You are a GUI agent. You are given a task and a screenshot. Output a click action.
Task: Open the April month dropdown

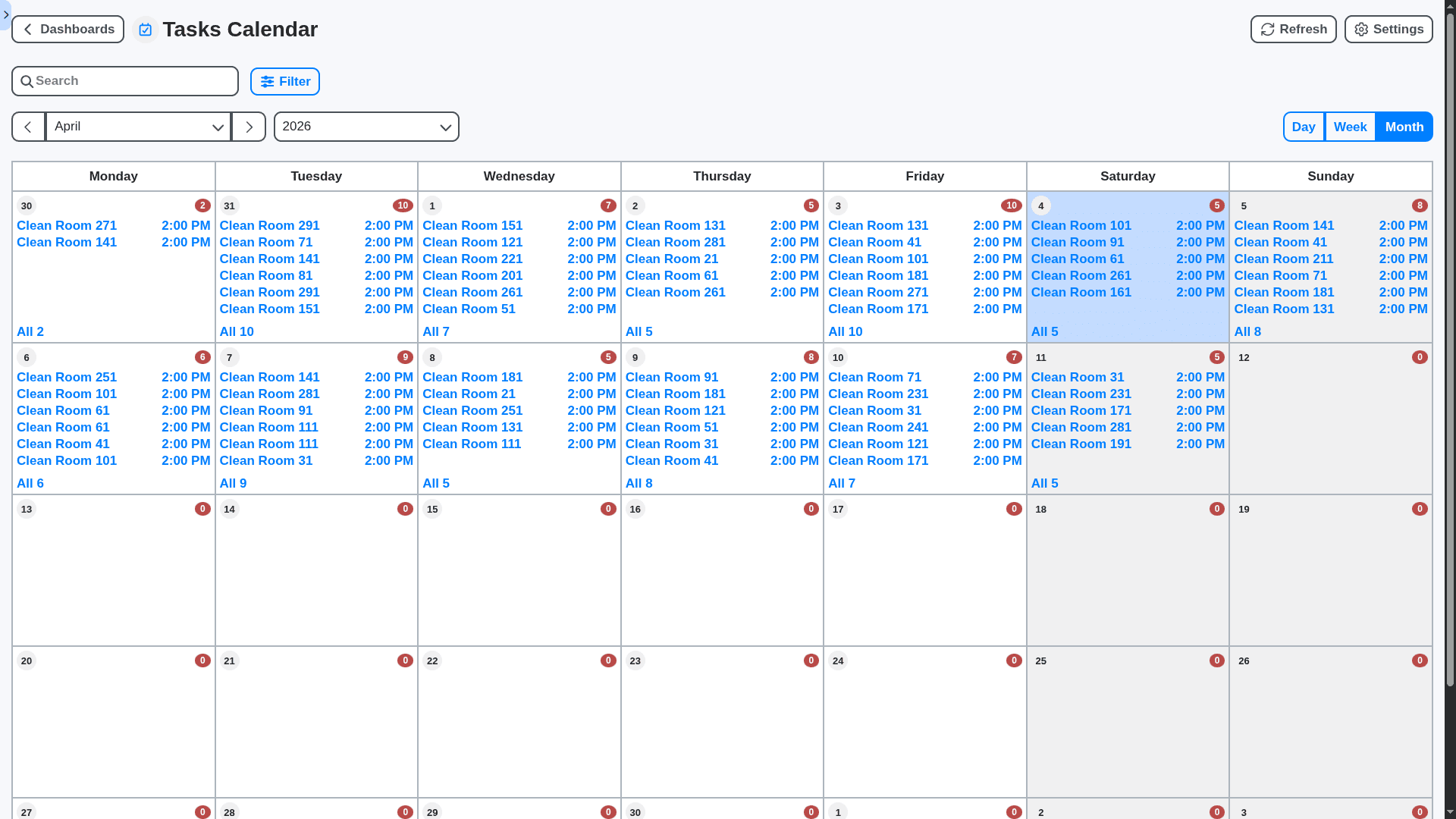coord(138,127)
